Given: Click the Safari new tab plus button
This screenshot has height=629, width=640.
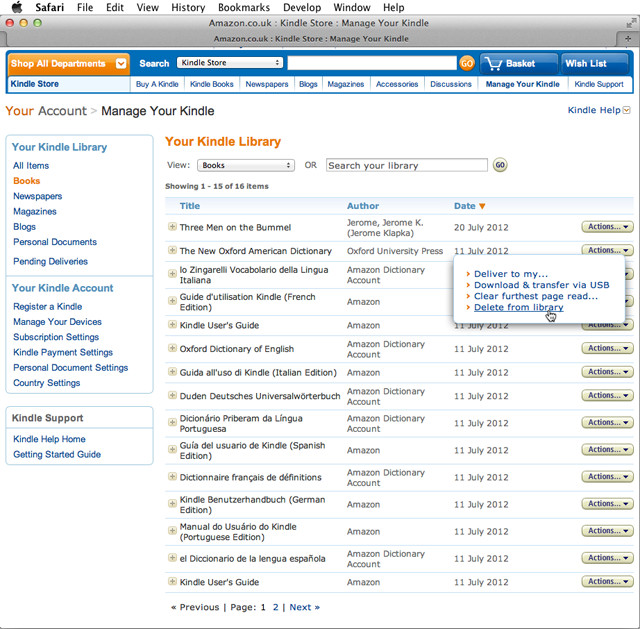Looking at the screenshot, I should [x=628, y=38].
